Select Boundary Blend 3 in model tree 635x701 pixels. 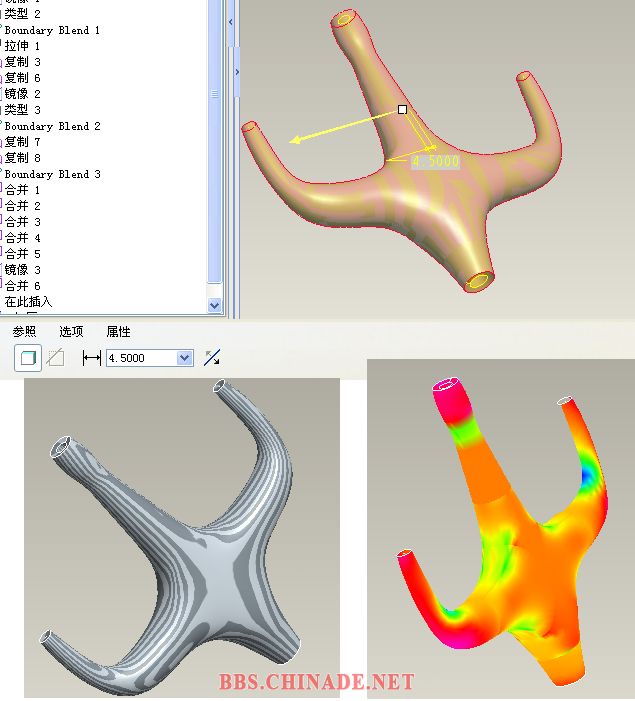52,174
